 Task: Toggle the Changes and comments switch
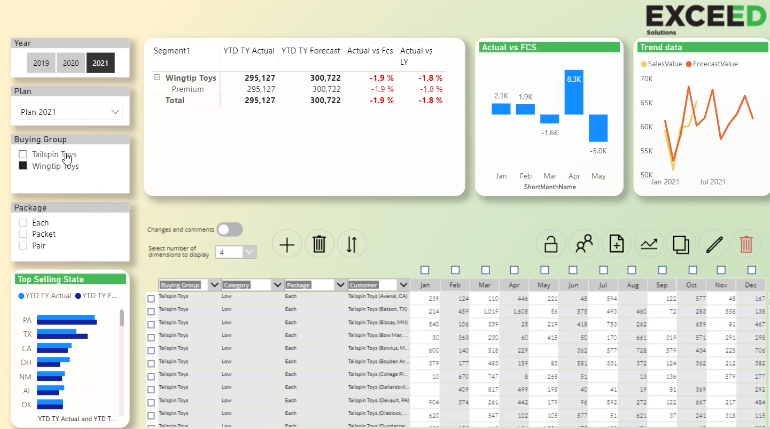tap(230, 229)
